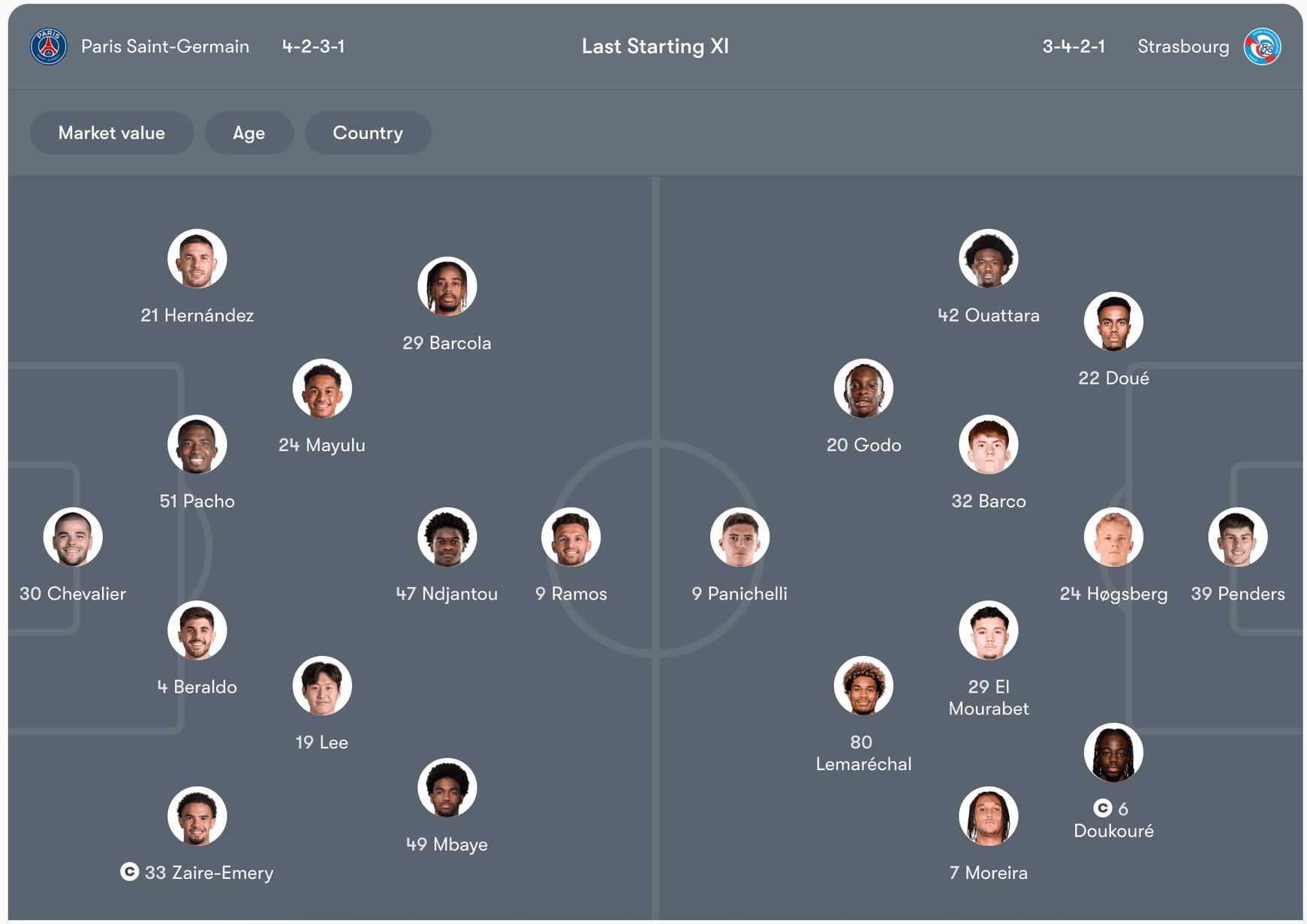Select Moreira's player avatar
1307x924 pixels.
click(988, 816)
